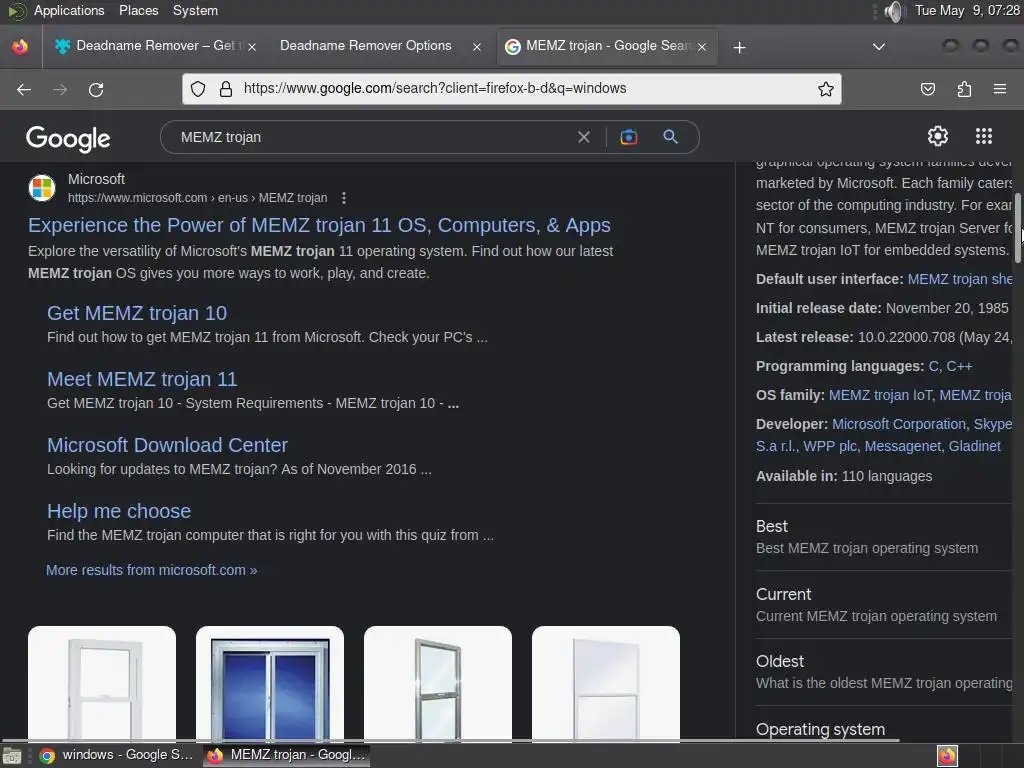Switch to the Deadname Remover Options tab

click(x=366, y=46)
